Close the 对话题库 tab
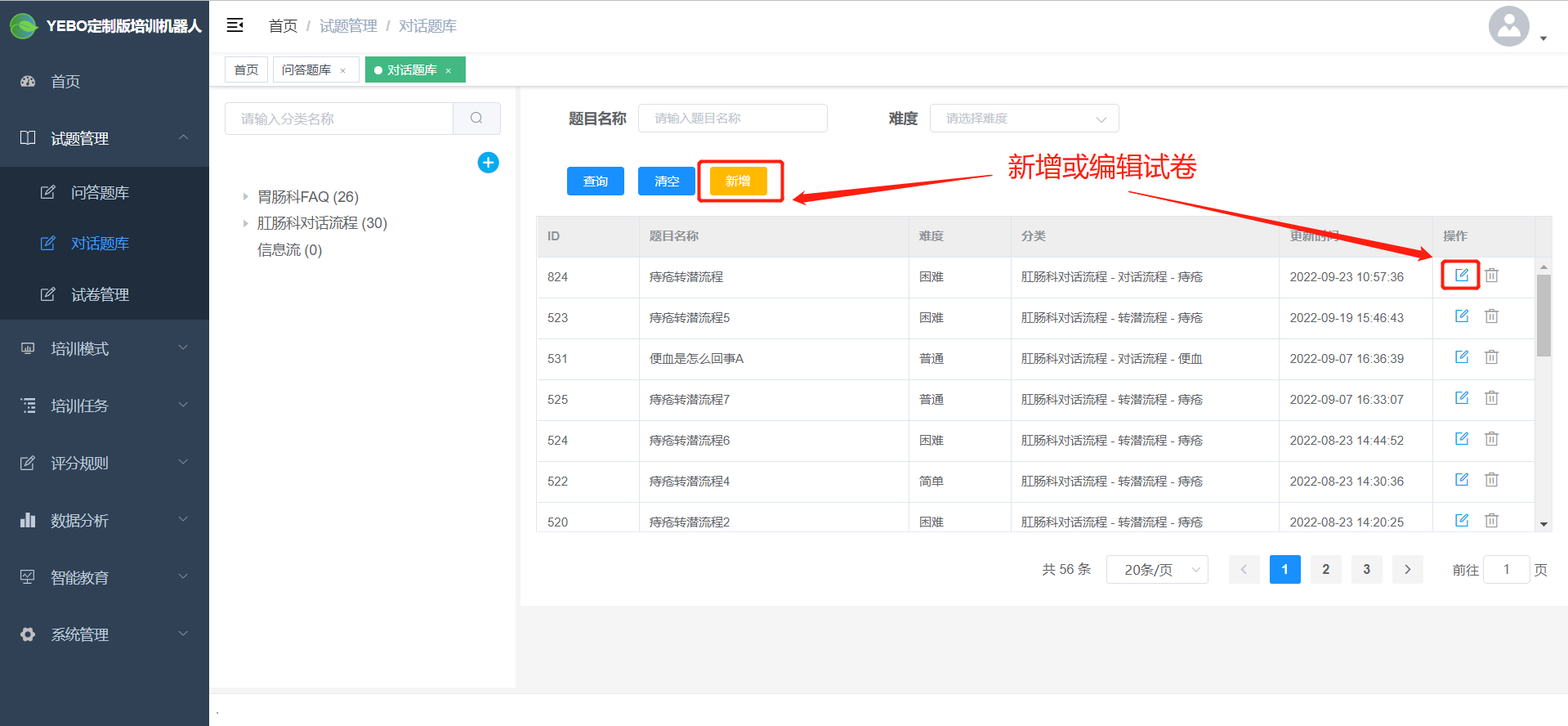Screen dimensions: 1568x726 448,70
